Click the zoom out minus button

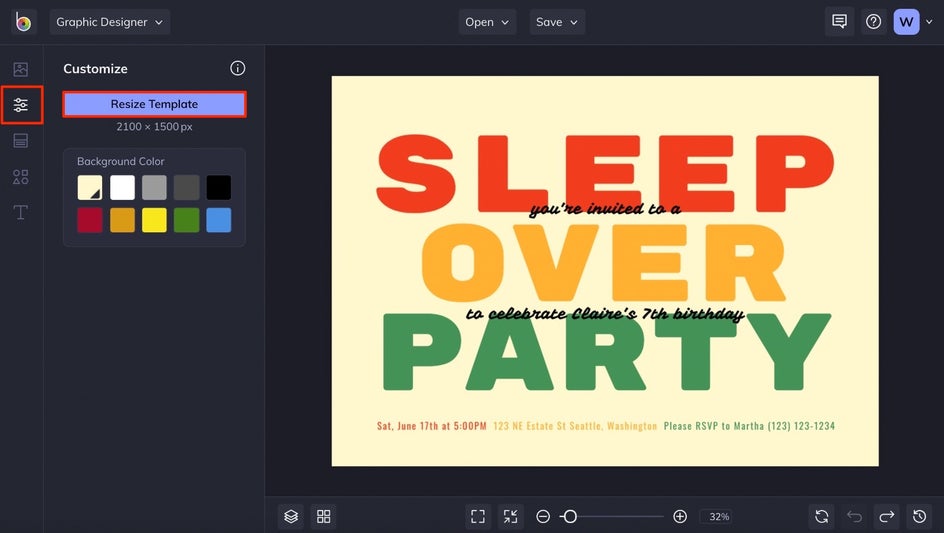(x=543, y=516)
